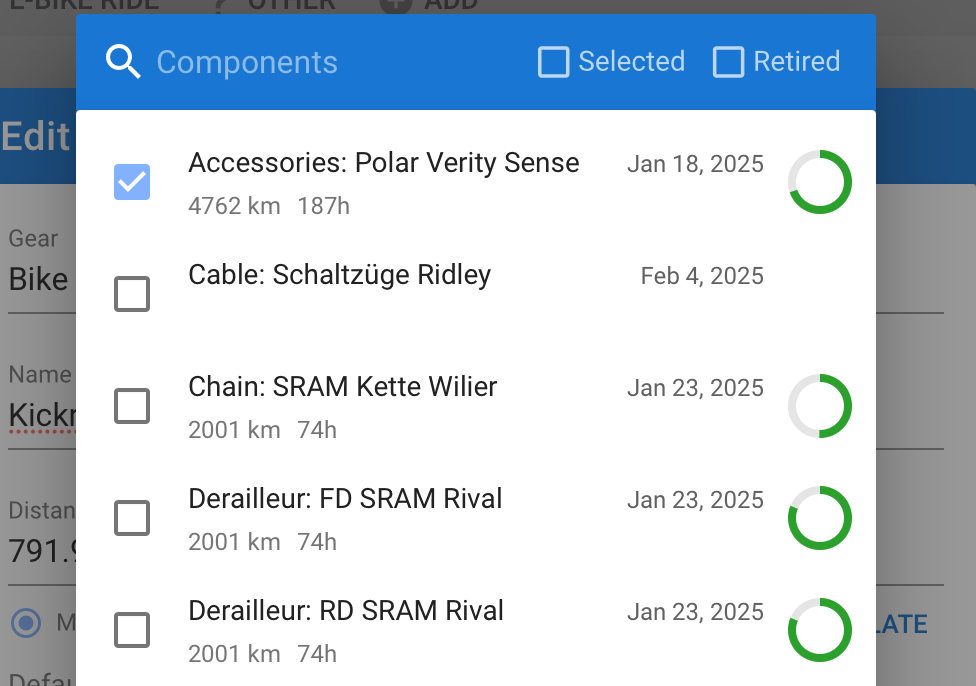The width and height of the screenshot is (976, 686).
Task: Toggle the Selected filter checkbox
Action: tap(554, 62)
